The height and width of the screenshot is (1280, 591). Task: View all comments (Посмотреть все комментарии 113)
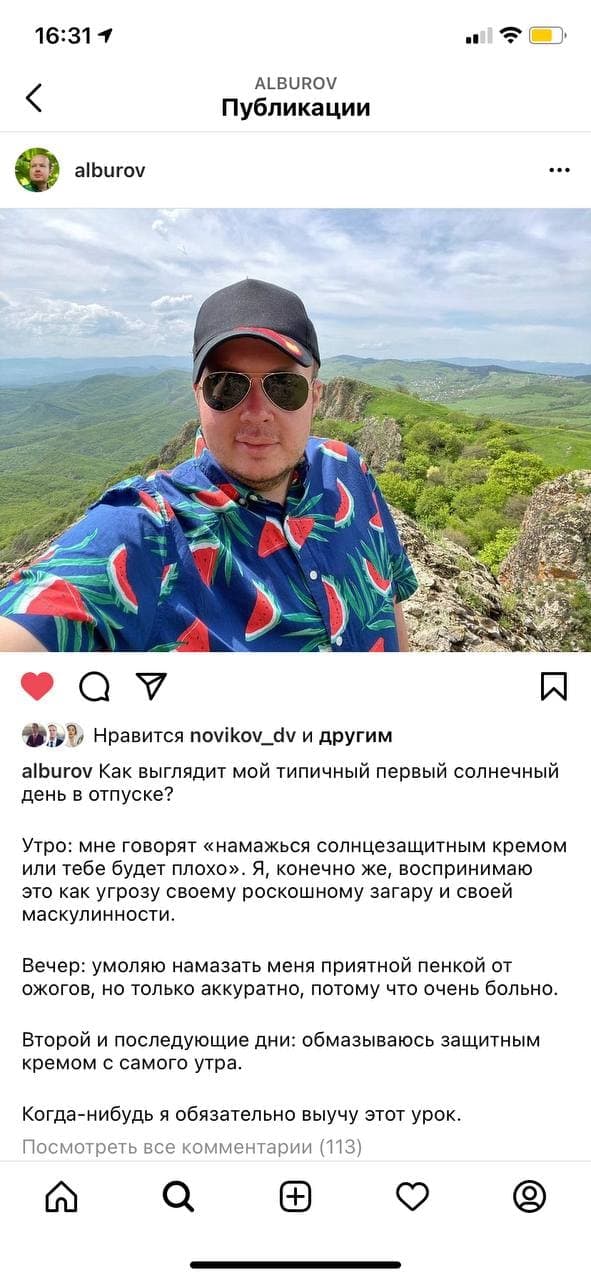coord(192,1147)
